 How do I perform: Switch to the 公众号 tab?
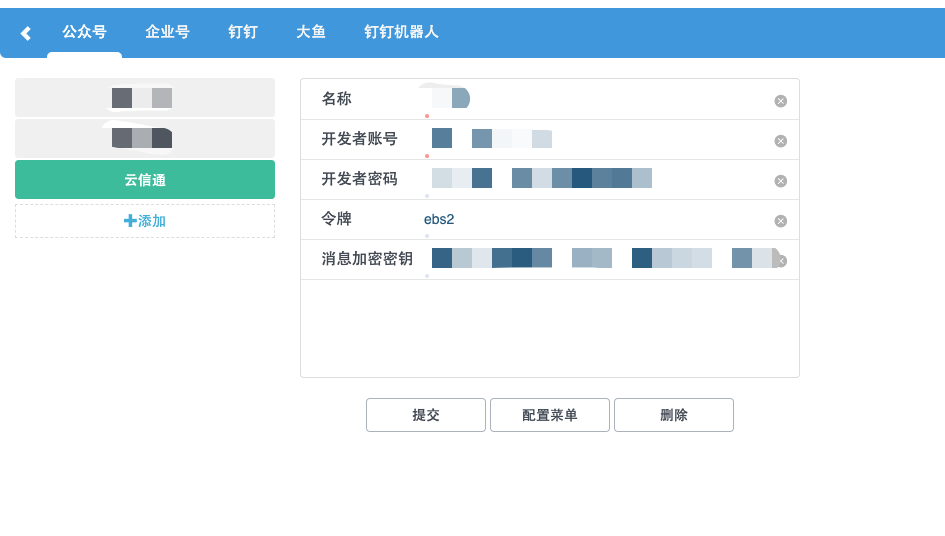coord(84,32)
